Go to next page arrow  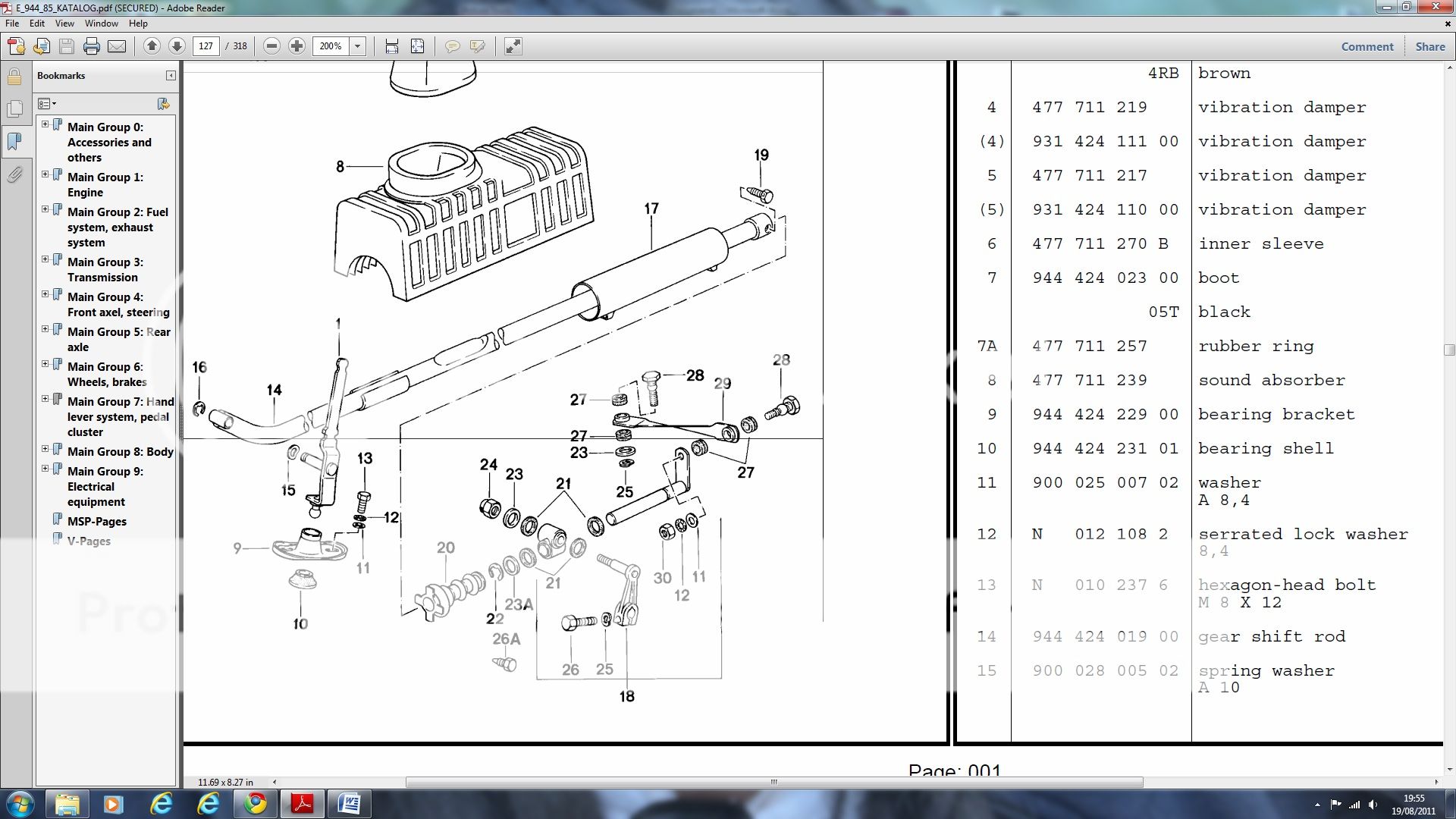177,46
